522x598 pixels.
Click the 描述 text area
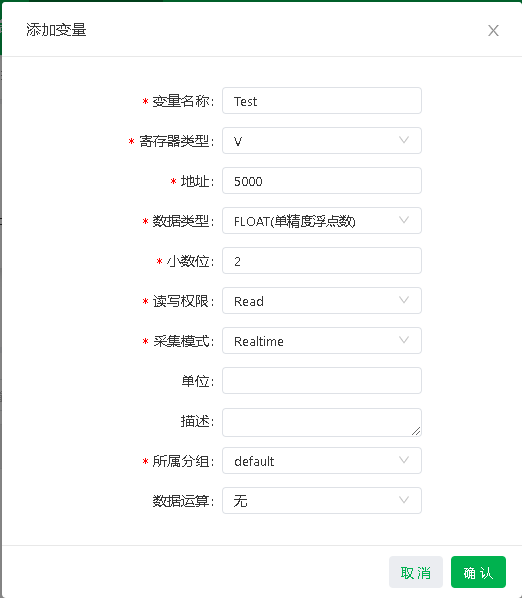pyautogui.click(x=322, y=423)
